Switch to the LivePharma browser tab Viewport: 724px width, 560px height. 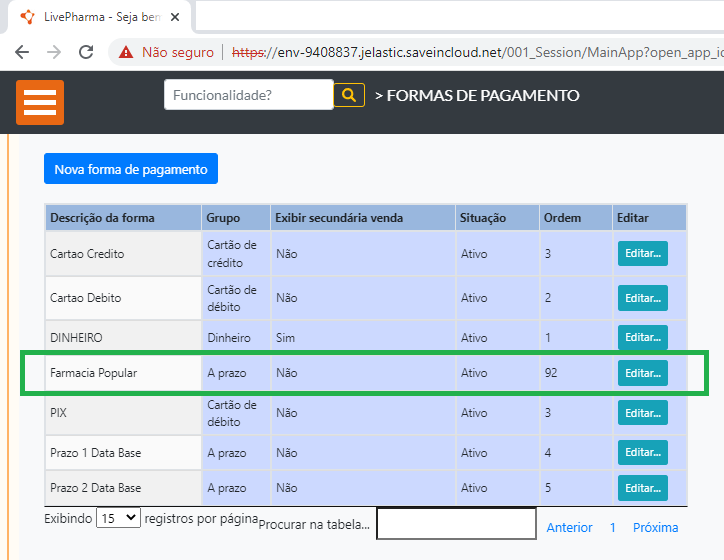[x=95, y=17]
